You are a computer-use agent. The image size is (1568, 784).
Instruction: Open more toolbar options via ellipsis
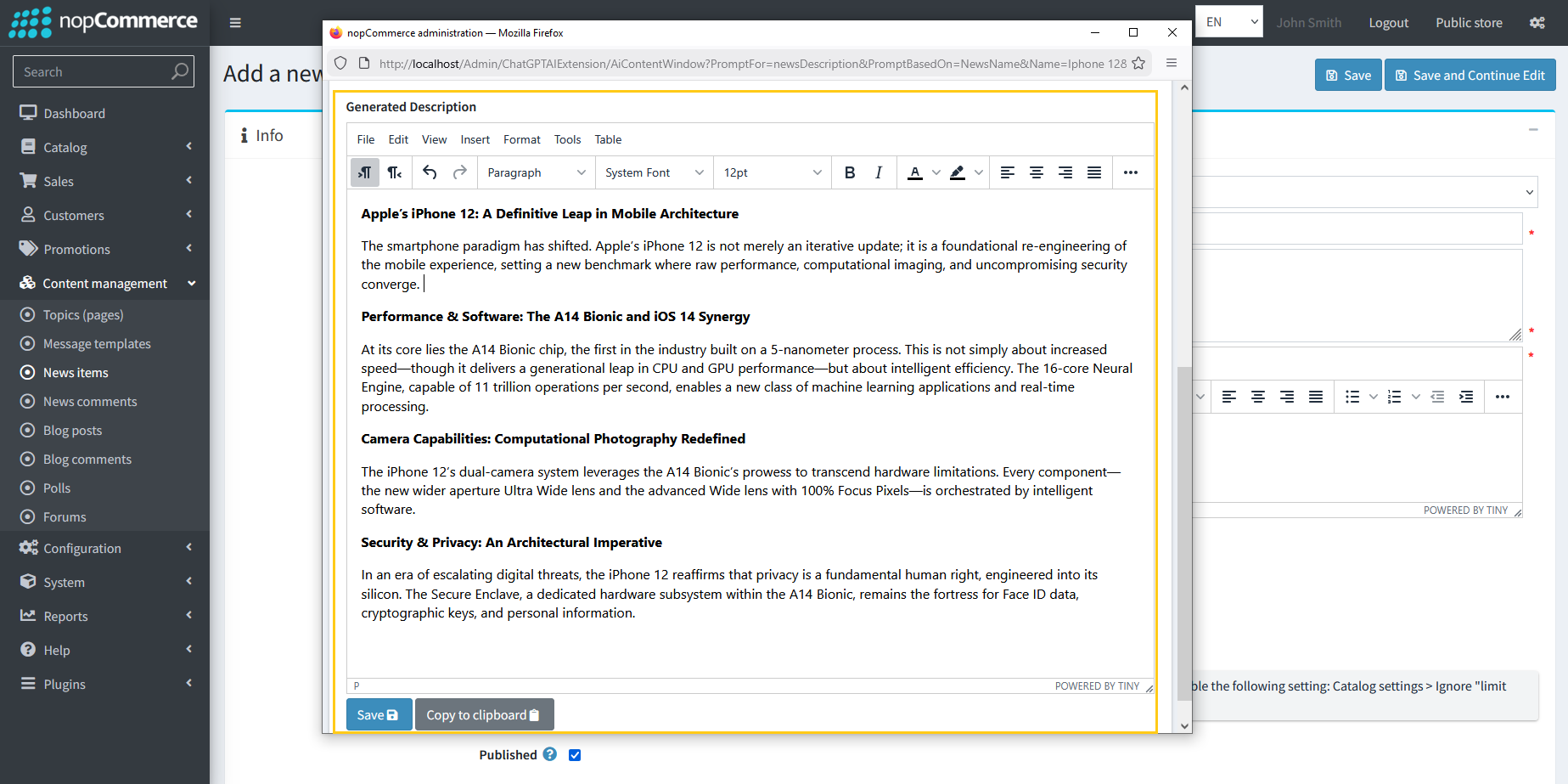click(x=1131, y=172)
